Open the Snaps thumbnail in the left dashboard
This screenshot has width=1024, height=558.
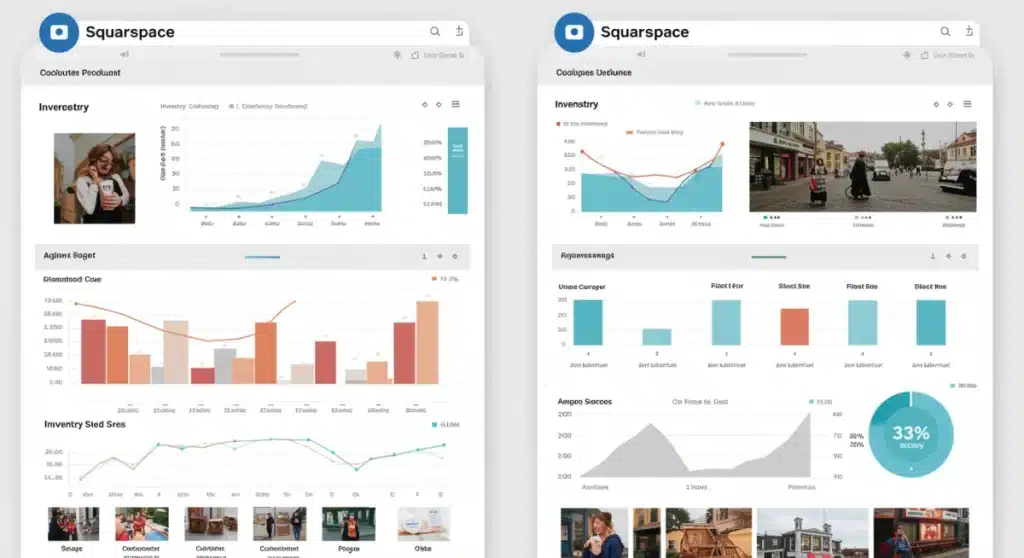tap(73, 524)
